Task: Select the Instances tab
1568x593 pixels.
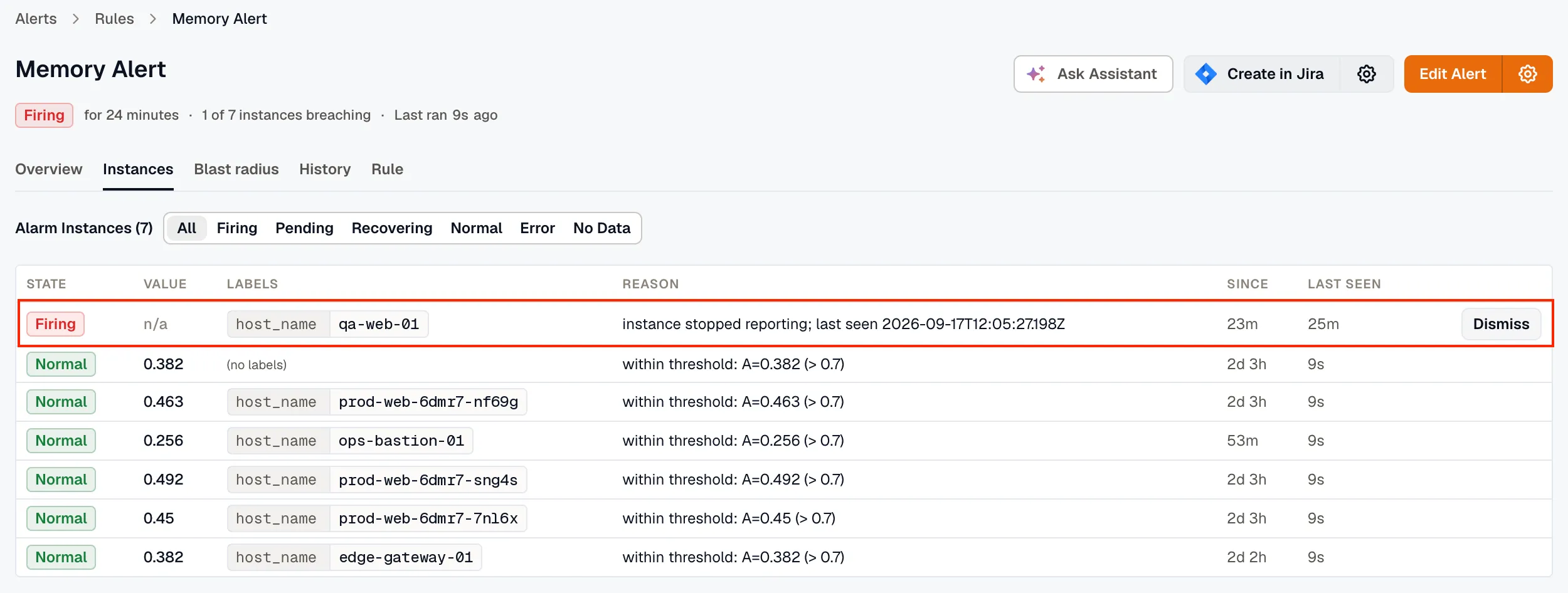Action: tap(138, 169)
